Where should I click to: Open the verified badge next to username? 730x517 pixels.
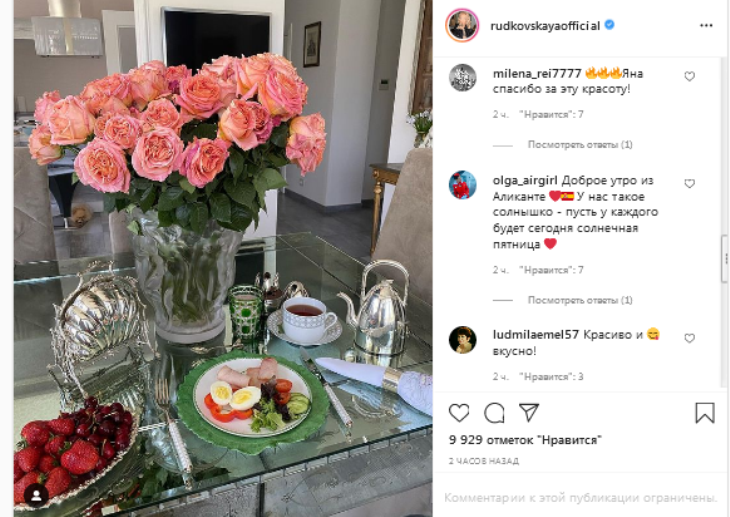(x=609, y=25)
